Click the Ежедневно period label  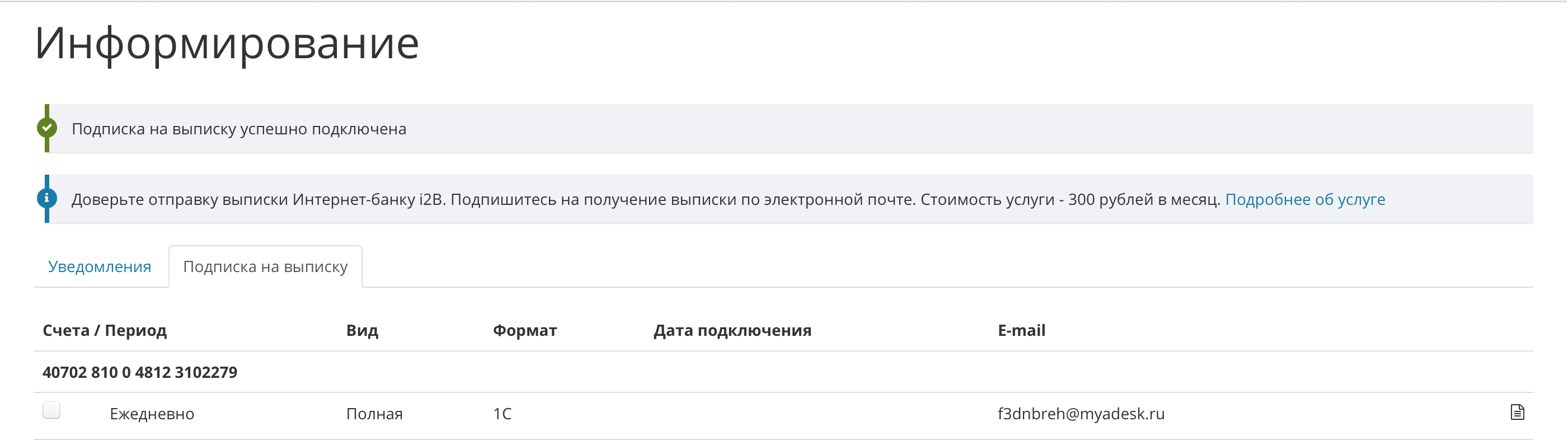(152, 414)
